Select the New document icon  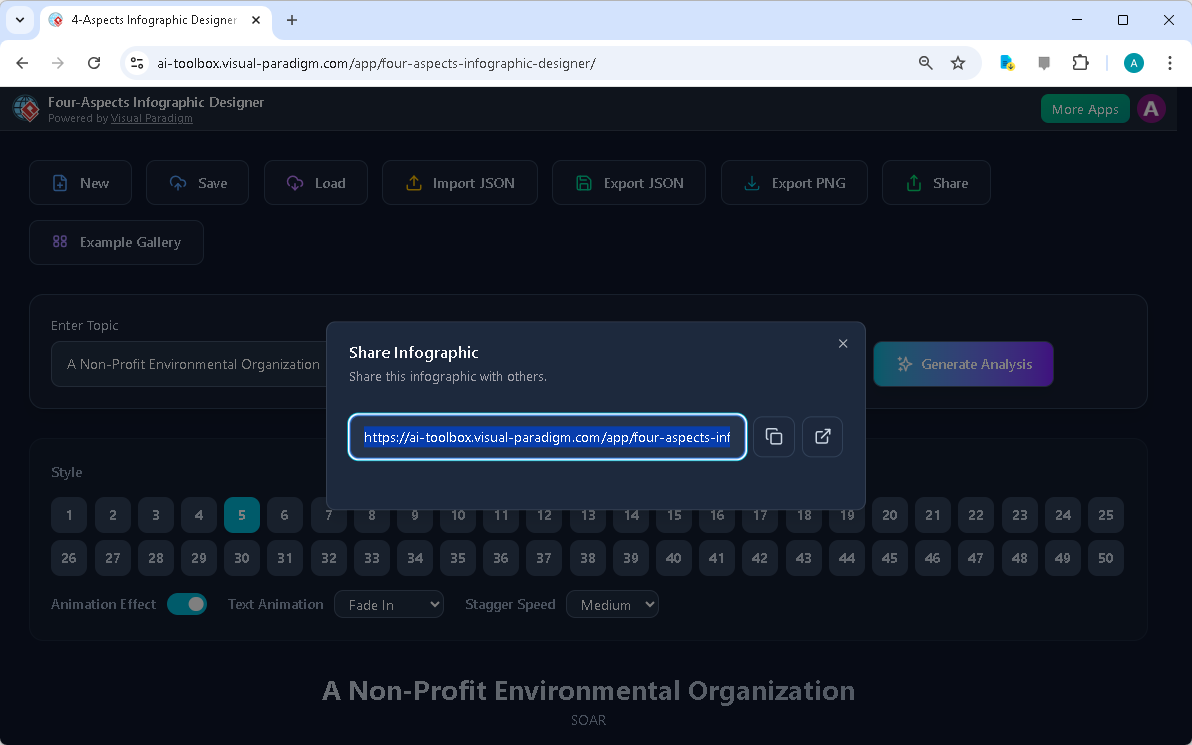coord(58,183)
